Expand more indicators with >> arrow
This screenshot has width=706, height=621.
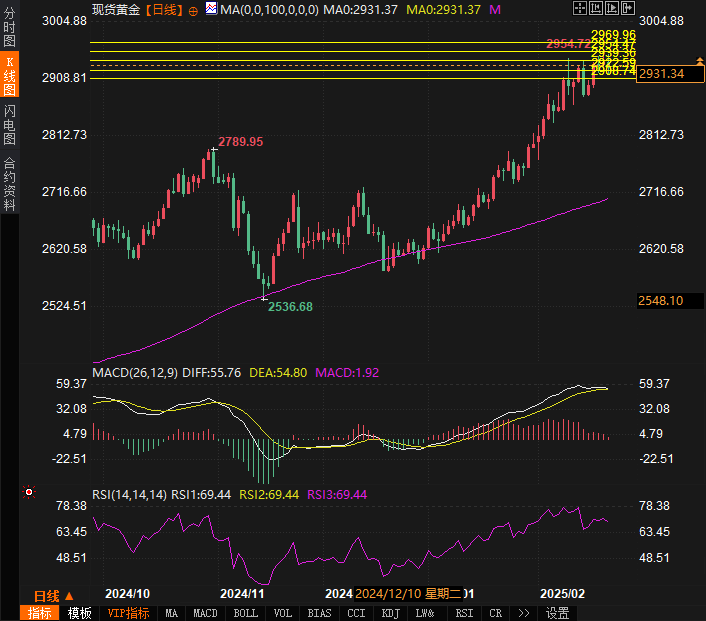coord(523,613)
